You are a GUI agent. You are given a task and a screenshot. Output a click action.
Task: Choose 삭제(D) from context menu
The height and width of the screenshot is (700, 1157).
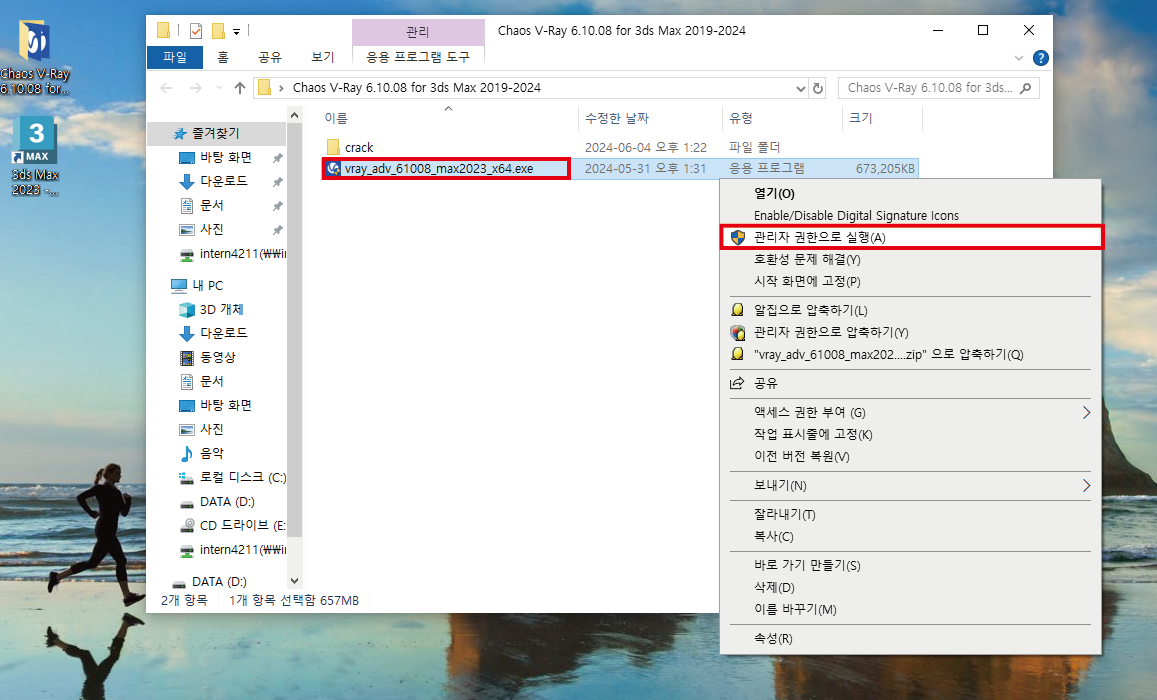tap(911, 587)
